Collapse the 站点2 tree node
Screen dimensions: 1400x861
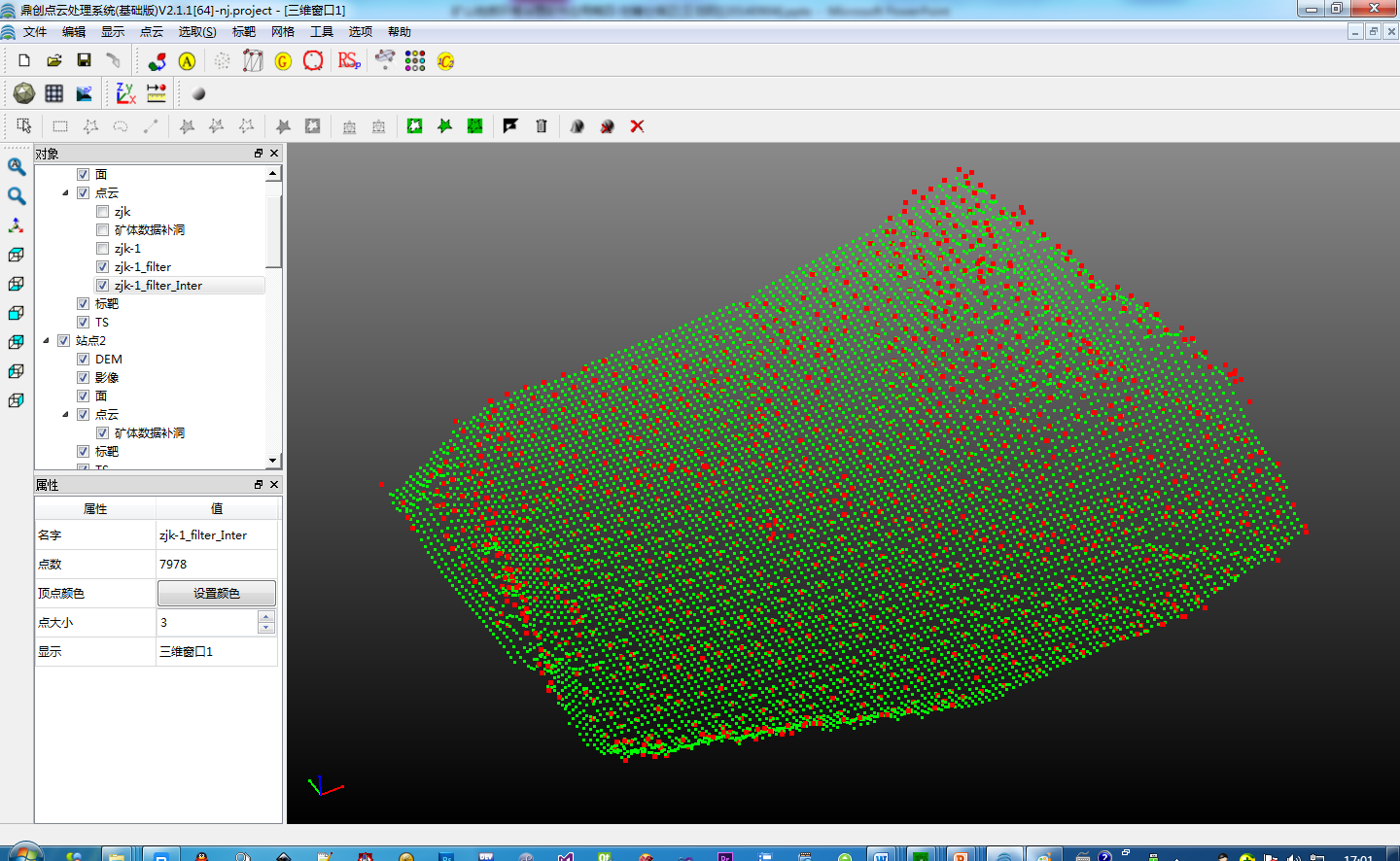tap(46, 341)
